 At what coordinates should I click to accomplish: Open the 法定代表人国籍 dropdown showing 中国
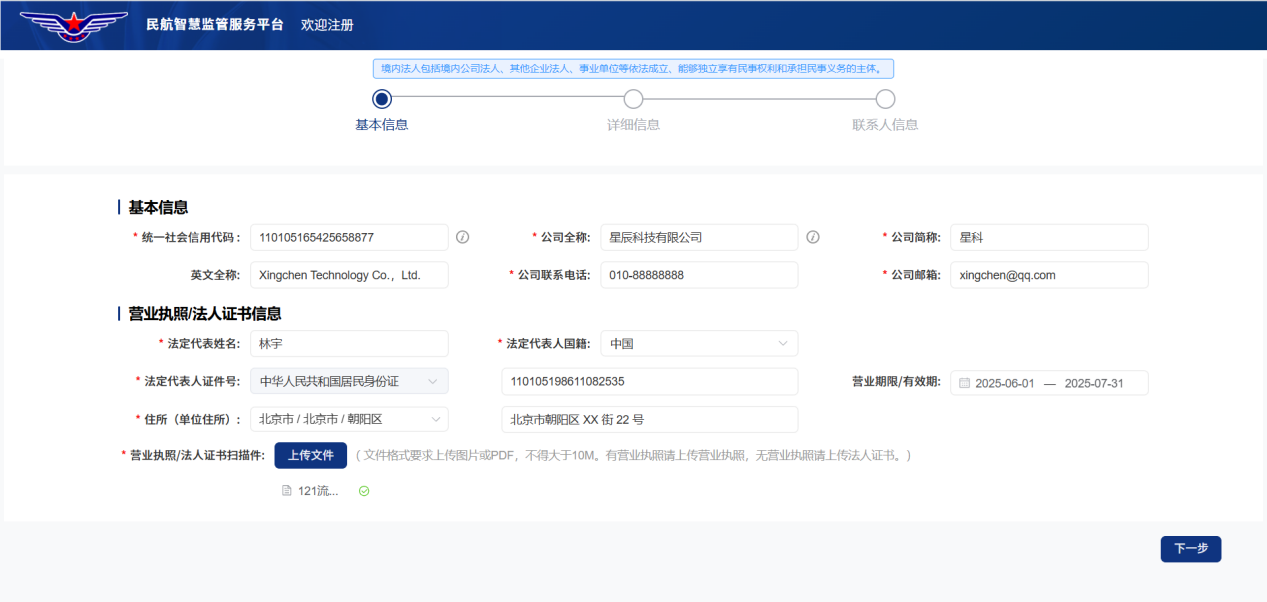point(699,343)
